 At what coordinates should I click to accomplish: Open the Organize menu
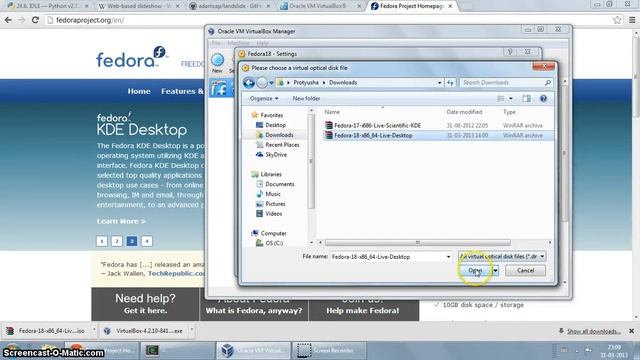264,98
